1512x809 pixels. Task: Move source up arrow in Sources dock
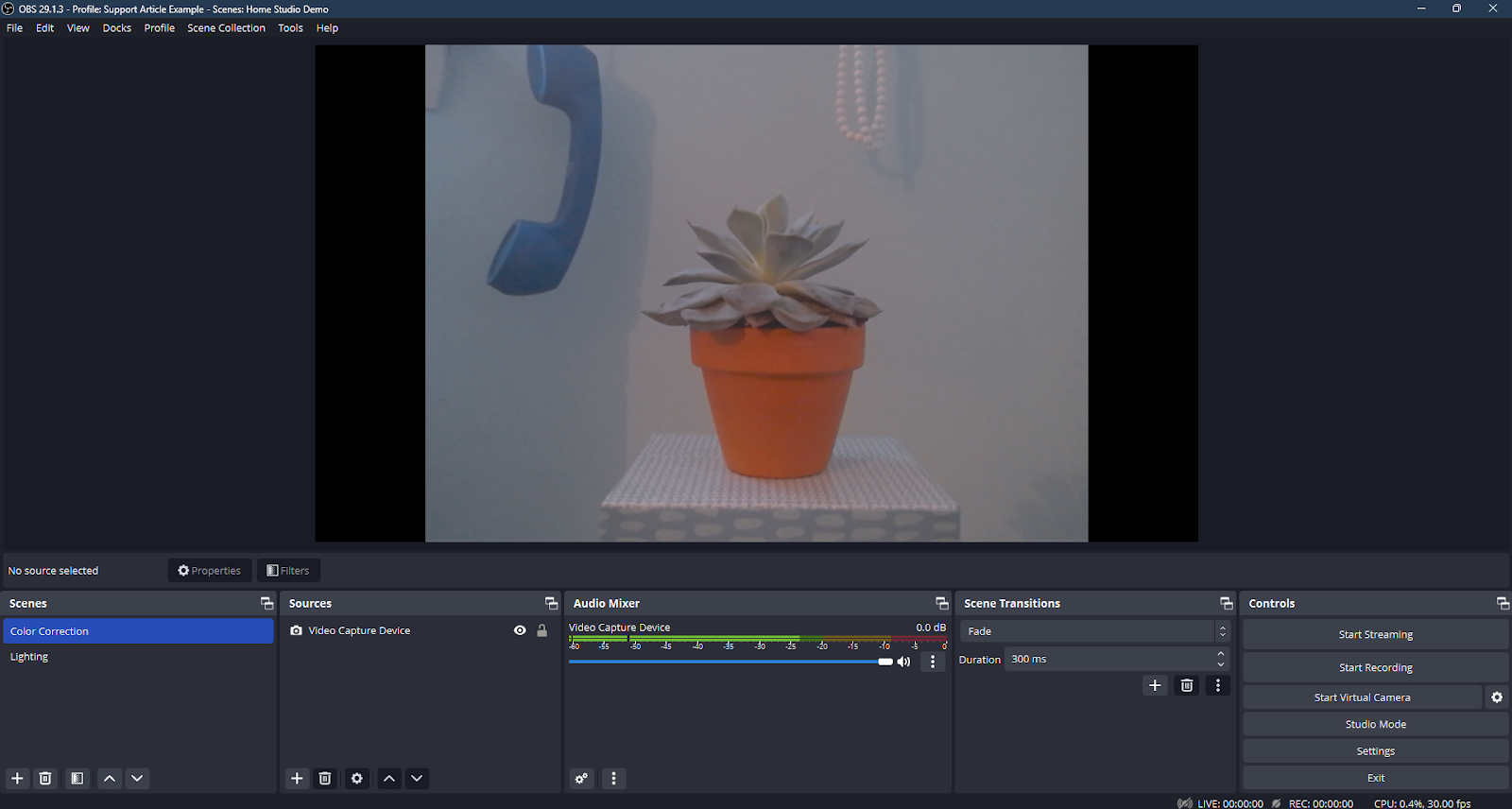pos(389,779)
